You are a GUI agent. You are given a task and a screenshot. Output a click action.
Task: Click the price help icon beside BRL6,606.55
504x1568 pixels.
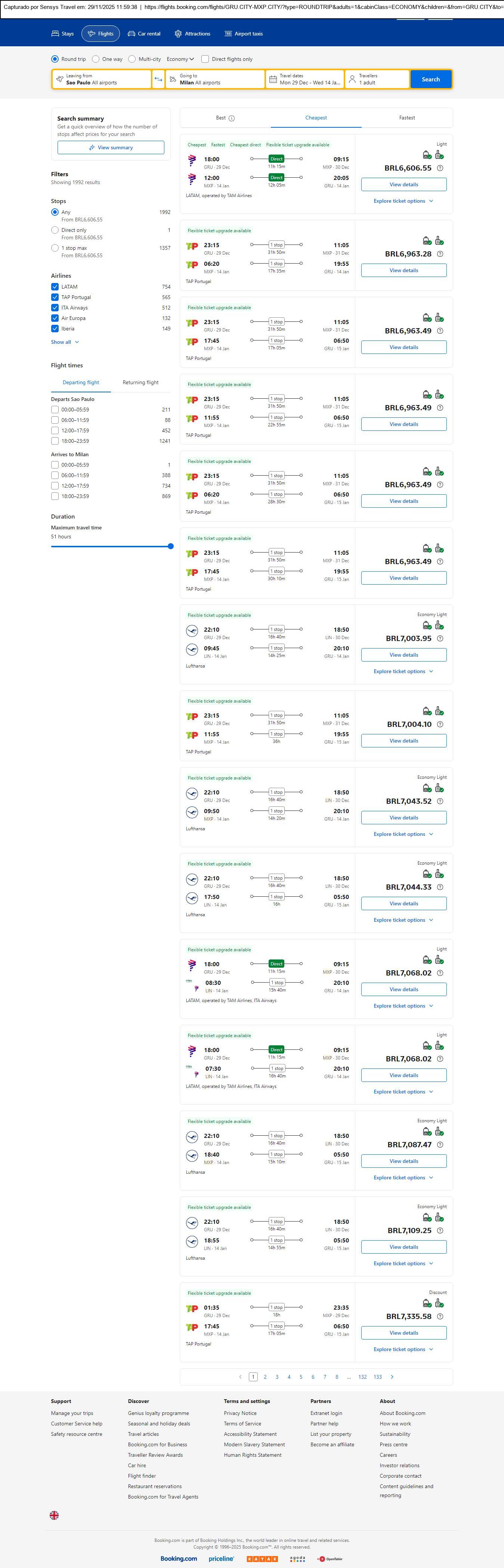click(x=440, y=168)
